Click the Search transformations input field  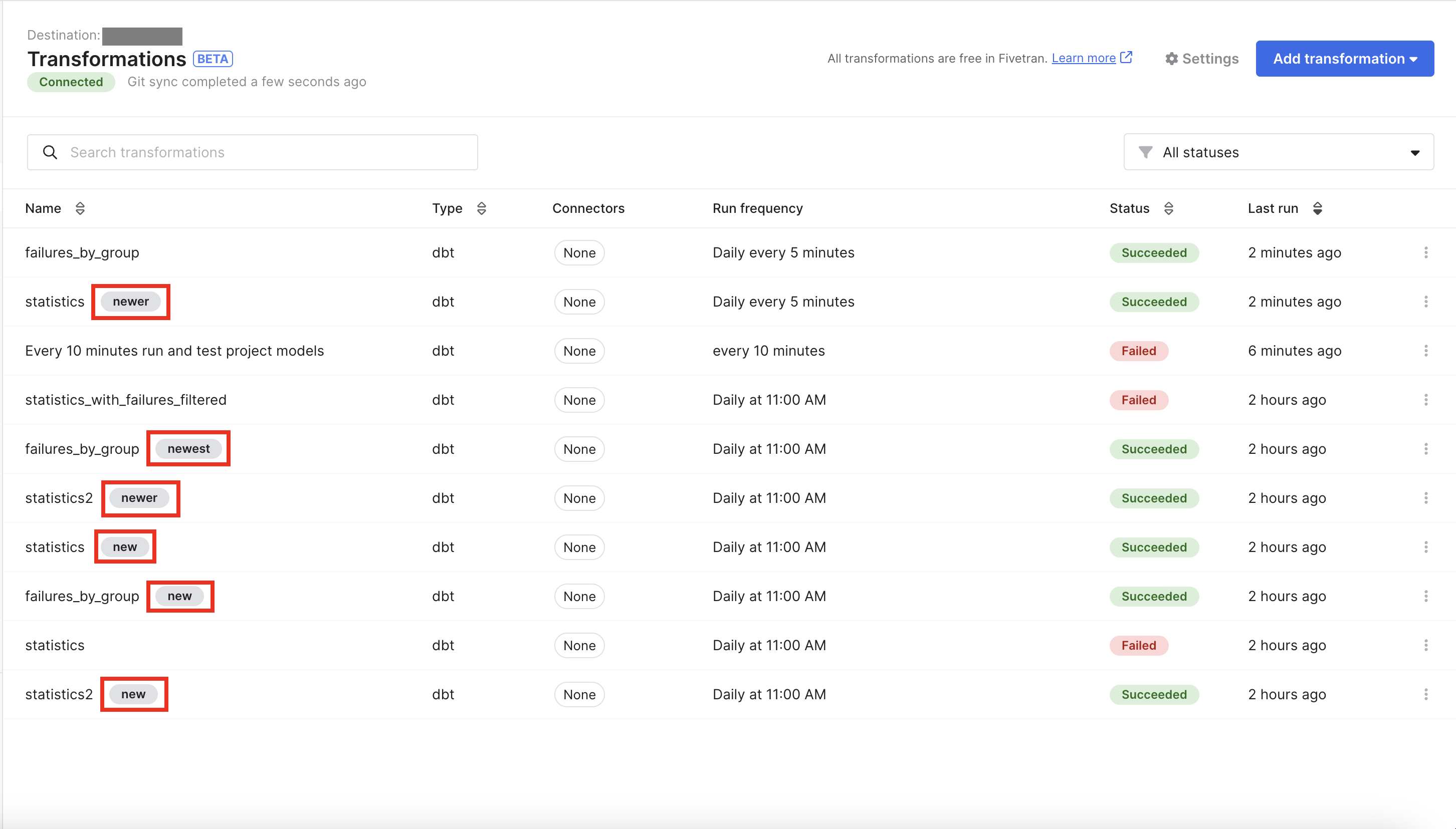(252, 152)
